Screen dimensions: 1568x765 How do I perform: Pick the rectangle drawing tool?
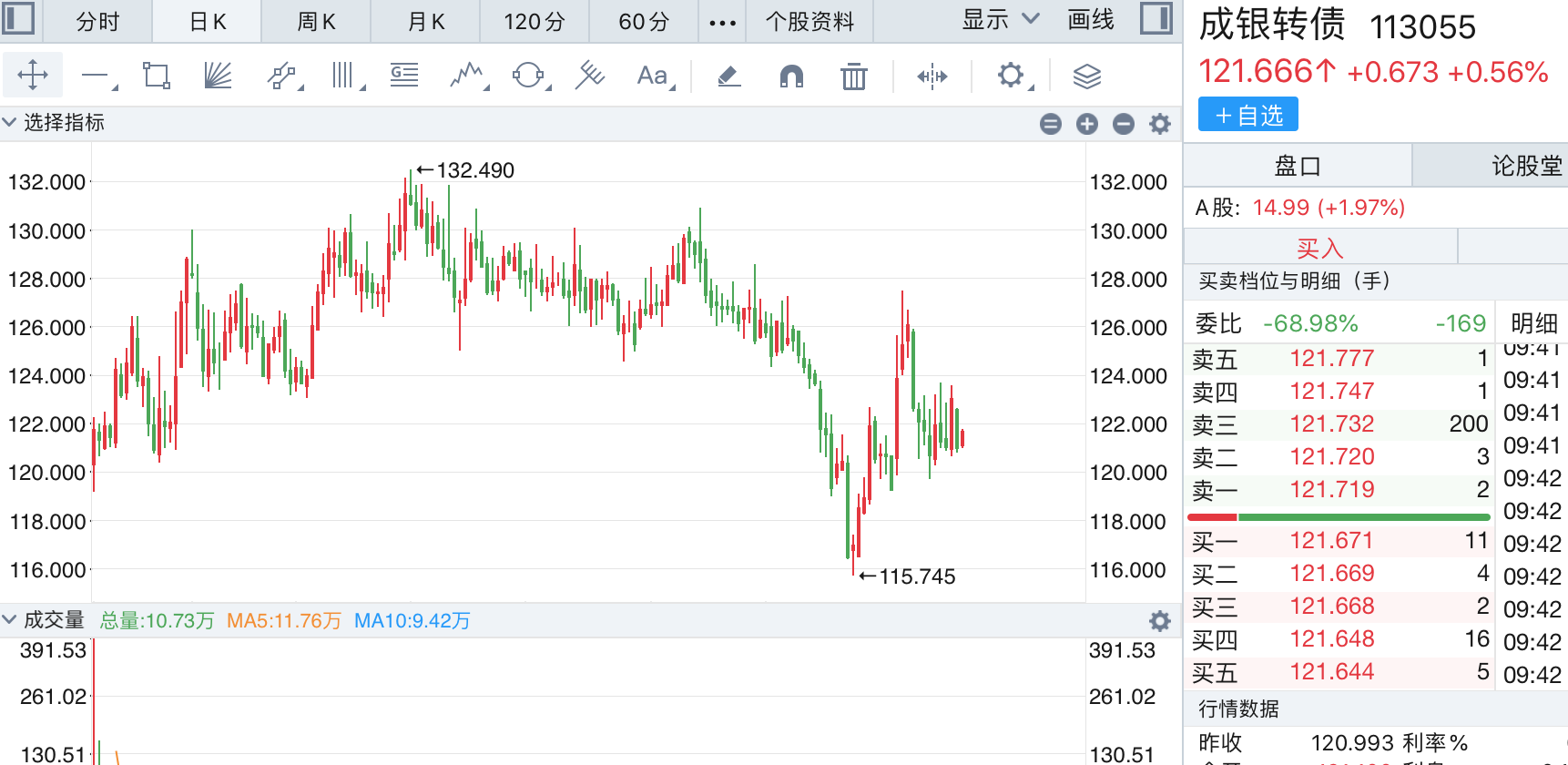(157, 75)
